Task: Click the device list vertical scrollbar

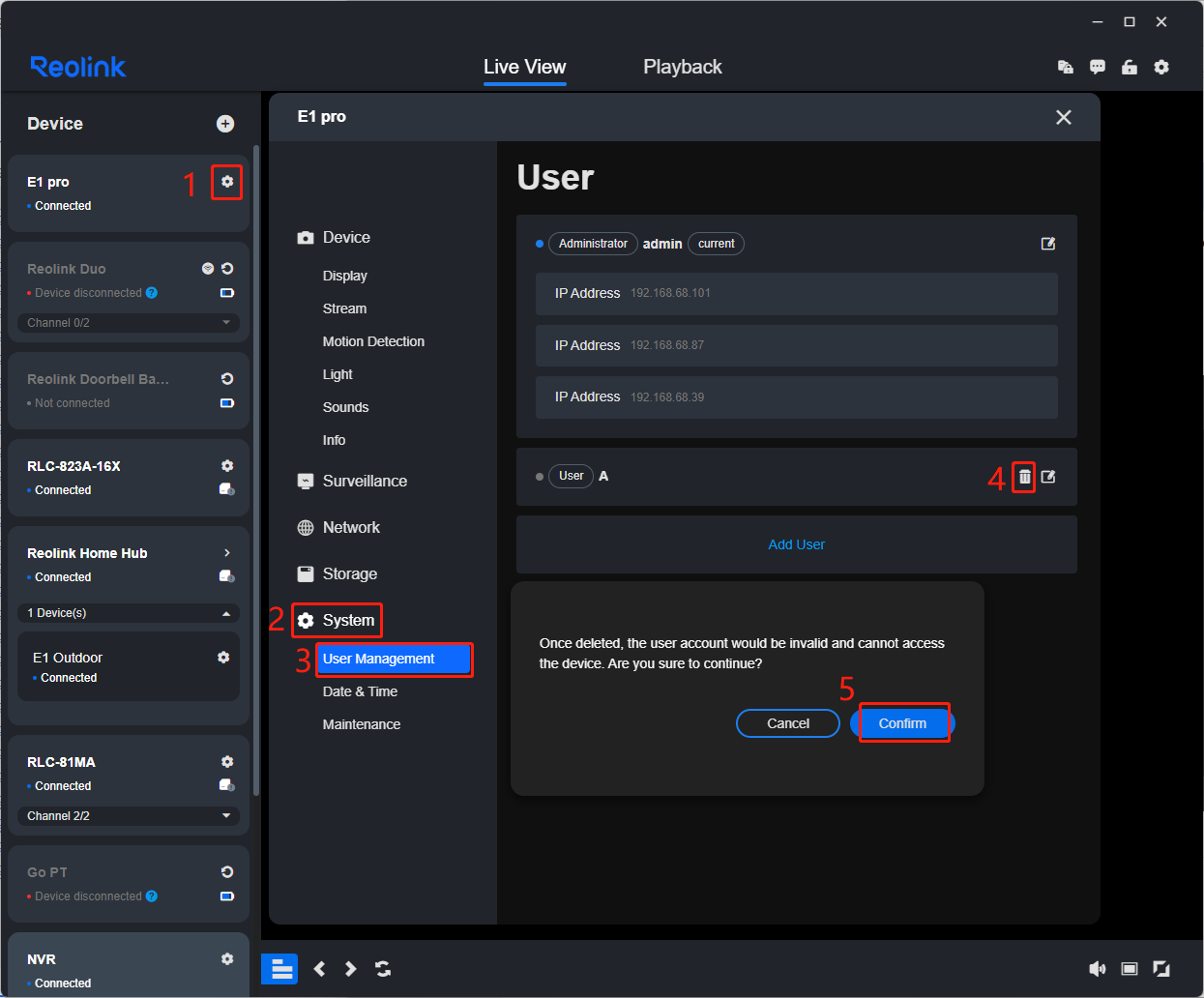Action: coord(255,471)
